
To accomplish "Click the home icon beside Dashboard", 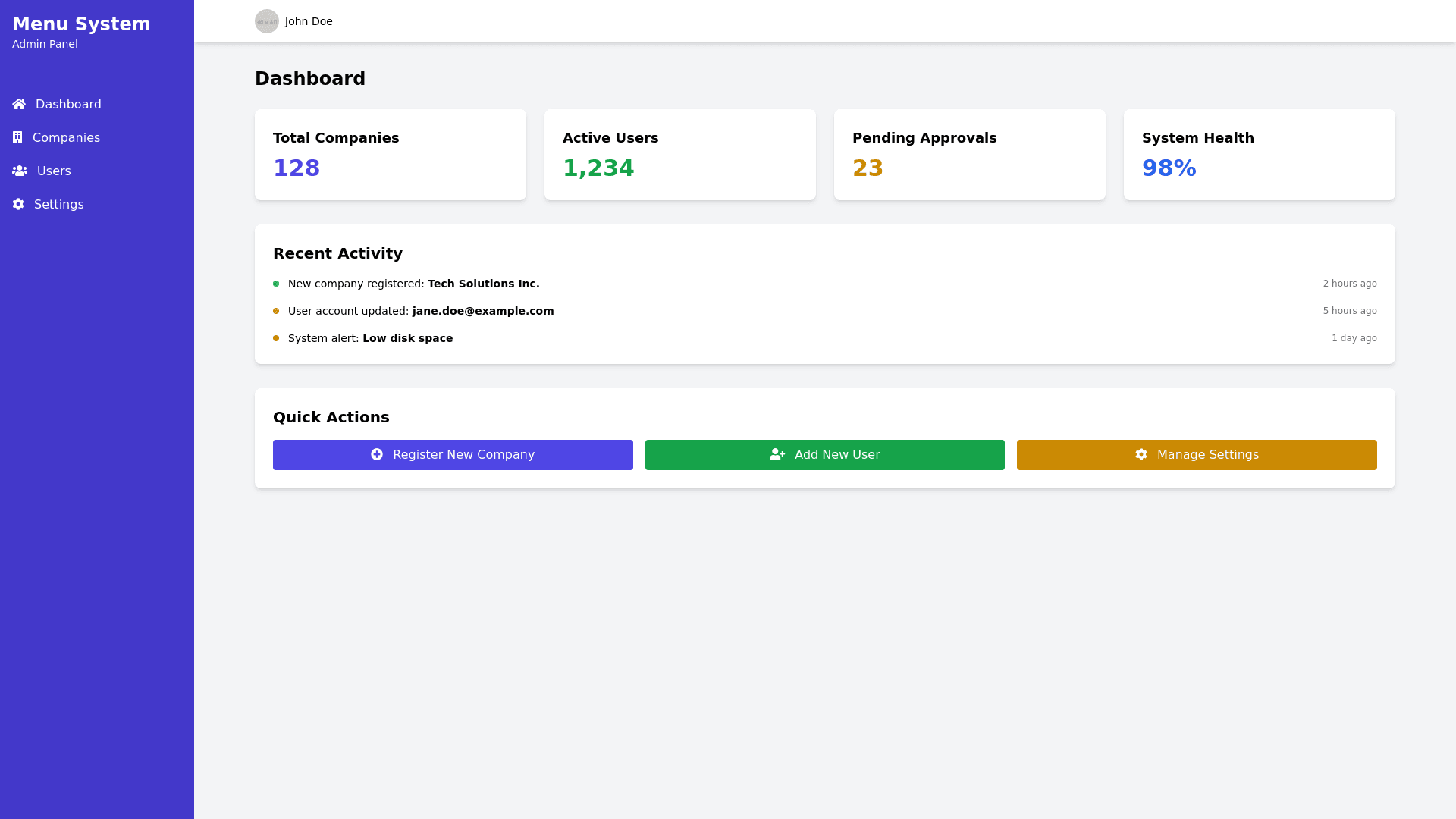I will coord(19,104).
